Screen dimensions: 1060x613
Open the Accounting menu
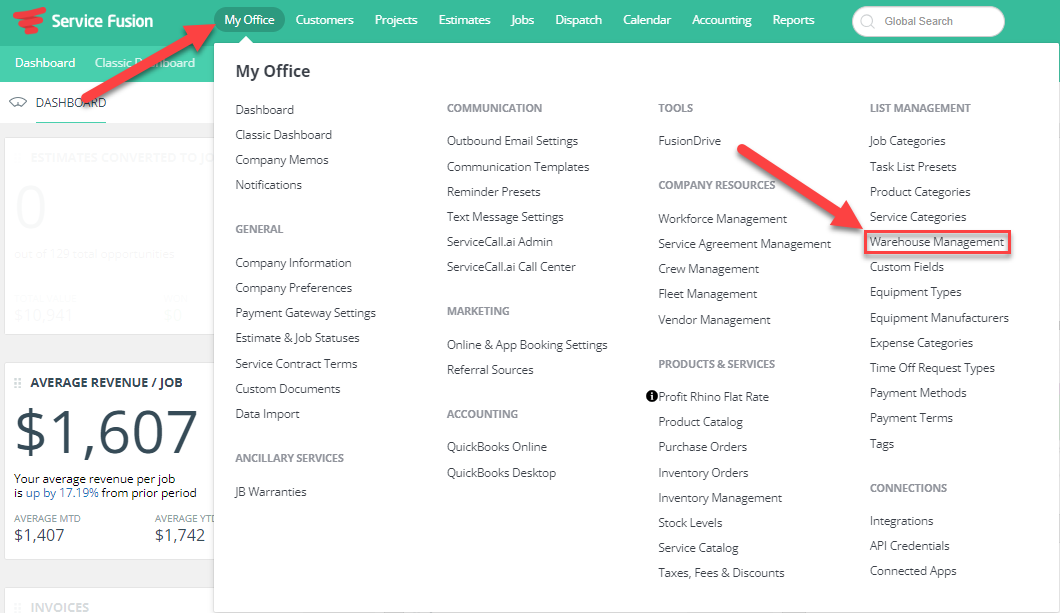722,20
